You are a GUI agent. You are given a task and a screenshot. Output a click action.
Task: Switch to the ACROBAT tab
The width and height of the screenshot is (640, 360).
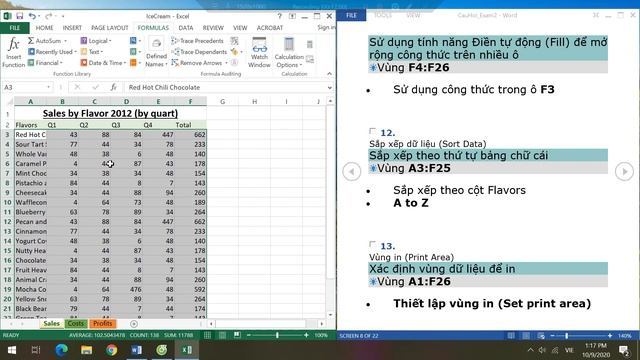270,28
